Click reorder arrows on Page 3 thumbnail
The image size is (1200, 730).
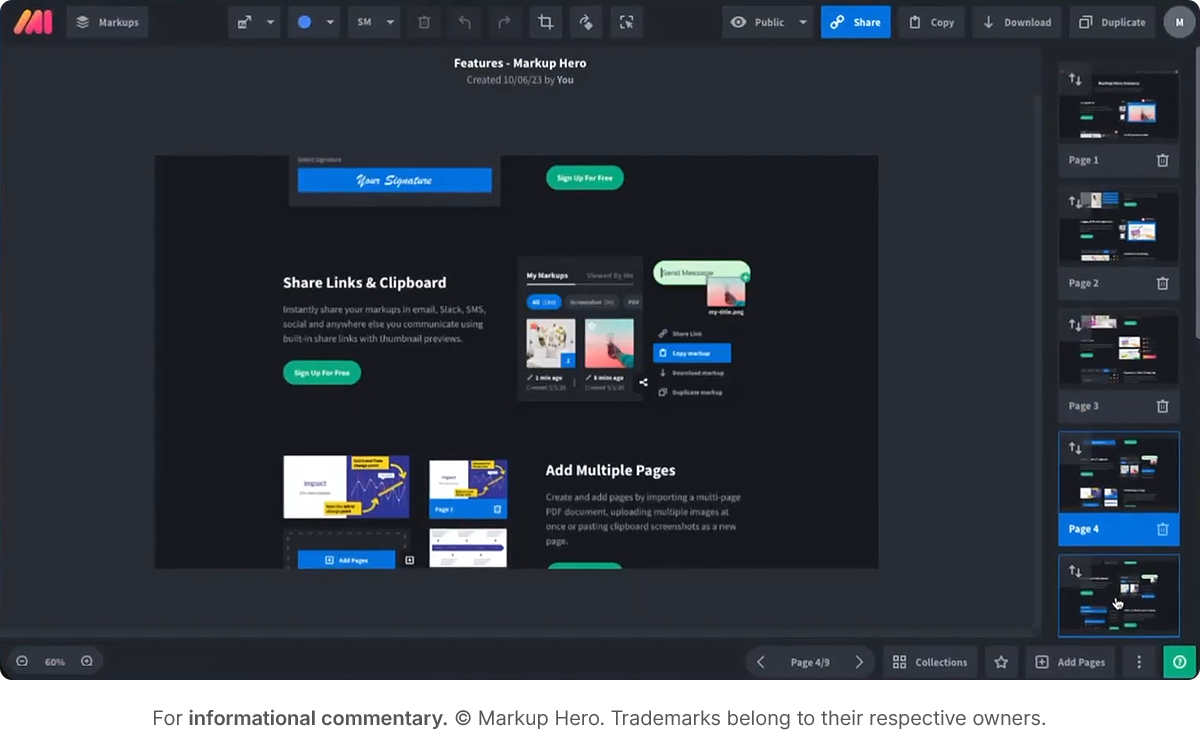pos(1075,324)
